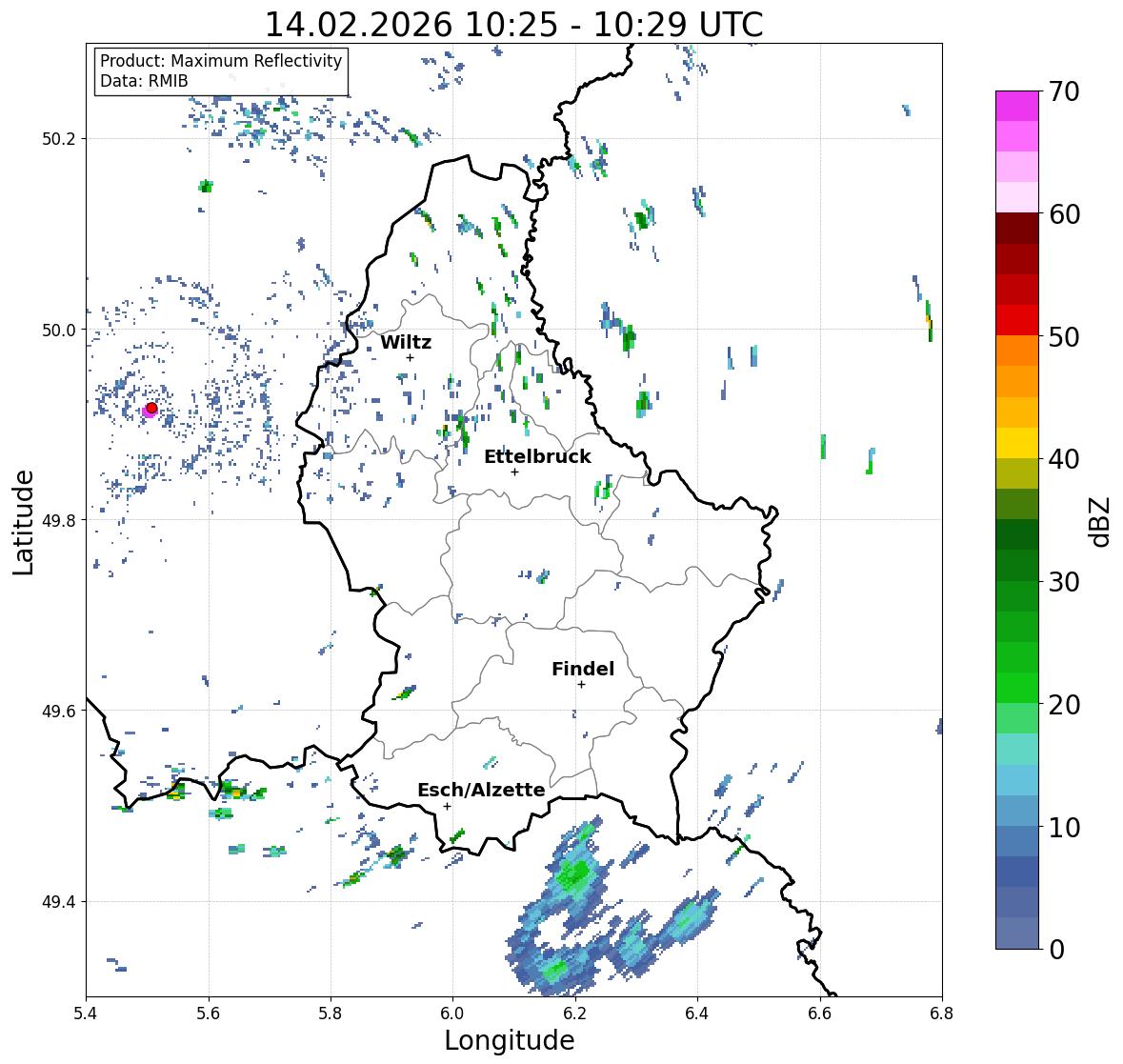Viewport: 1123px width, 1064px height.
Task: Click the Findel plus marker
Action: pyautogui.click(x=582, y=685)
